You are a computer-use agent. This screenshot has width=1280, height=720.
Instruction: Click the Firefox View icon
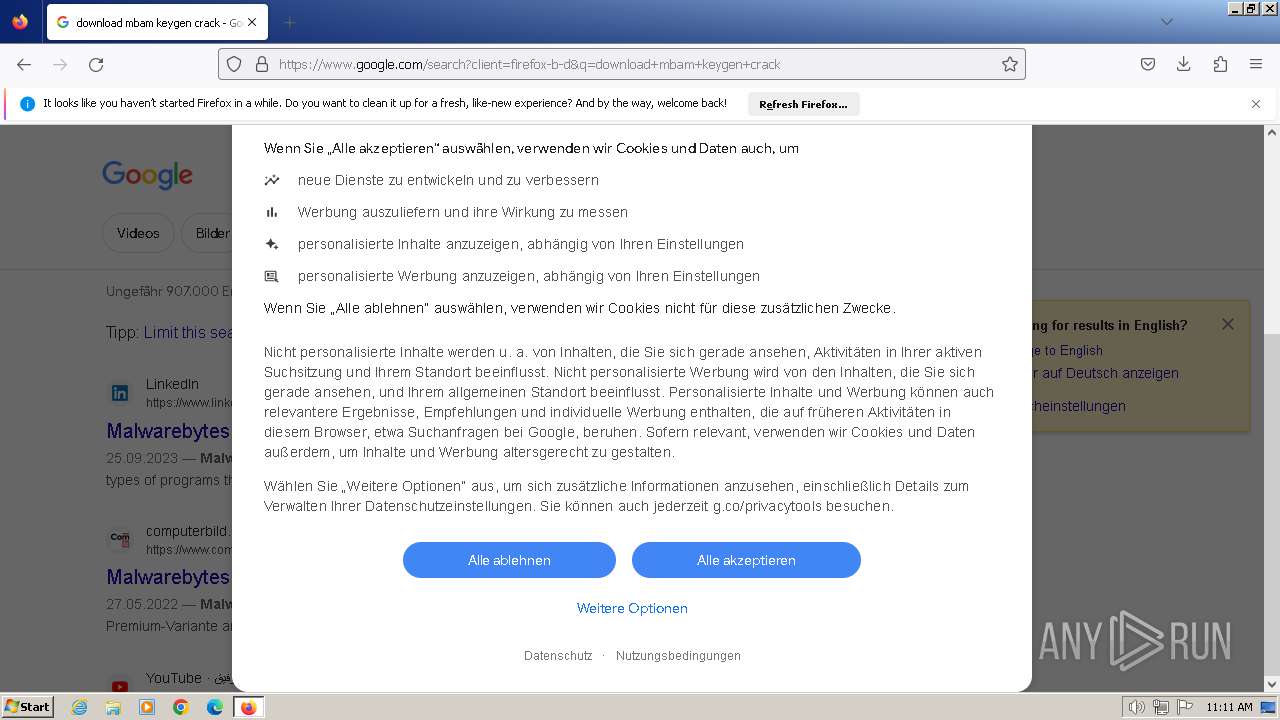[20, 22]
